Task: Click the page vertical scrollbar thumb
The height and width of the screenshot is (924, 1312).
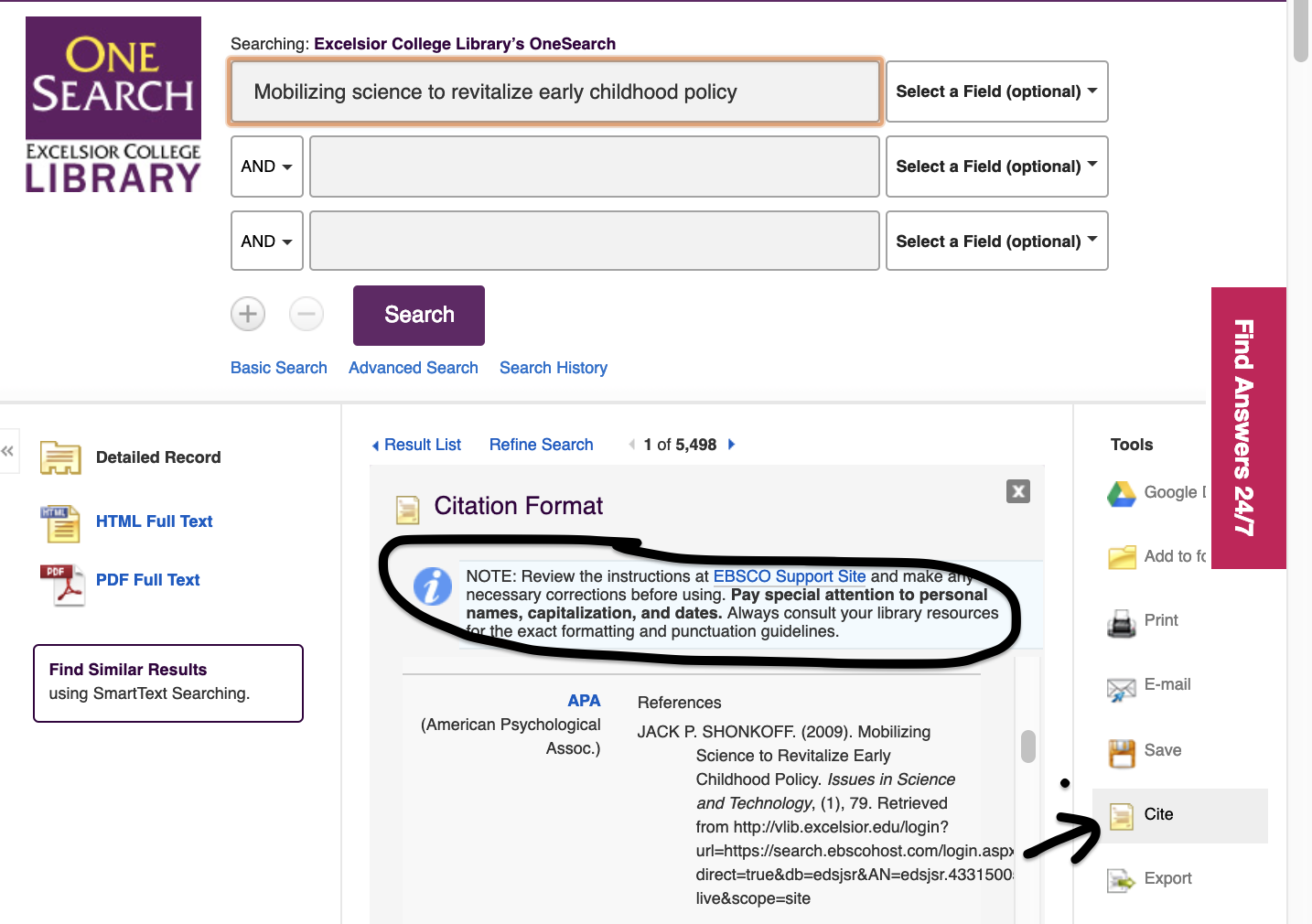Action: coord(1301,32)
